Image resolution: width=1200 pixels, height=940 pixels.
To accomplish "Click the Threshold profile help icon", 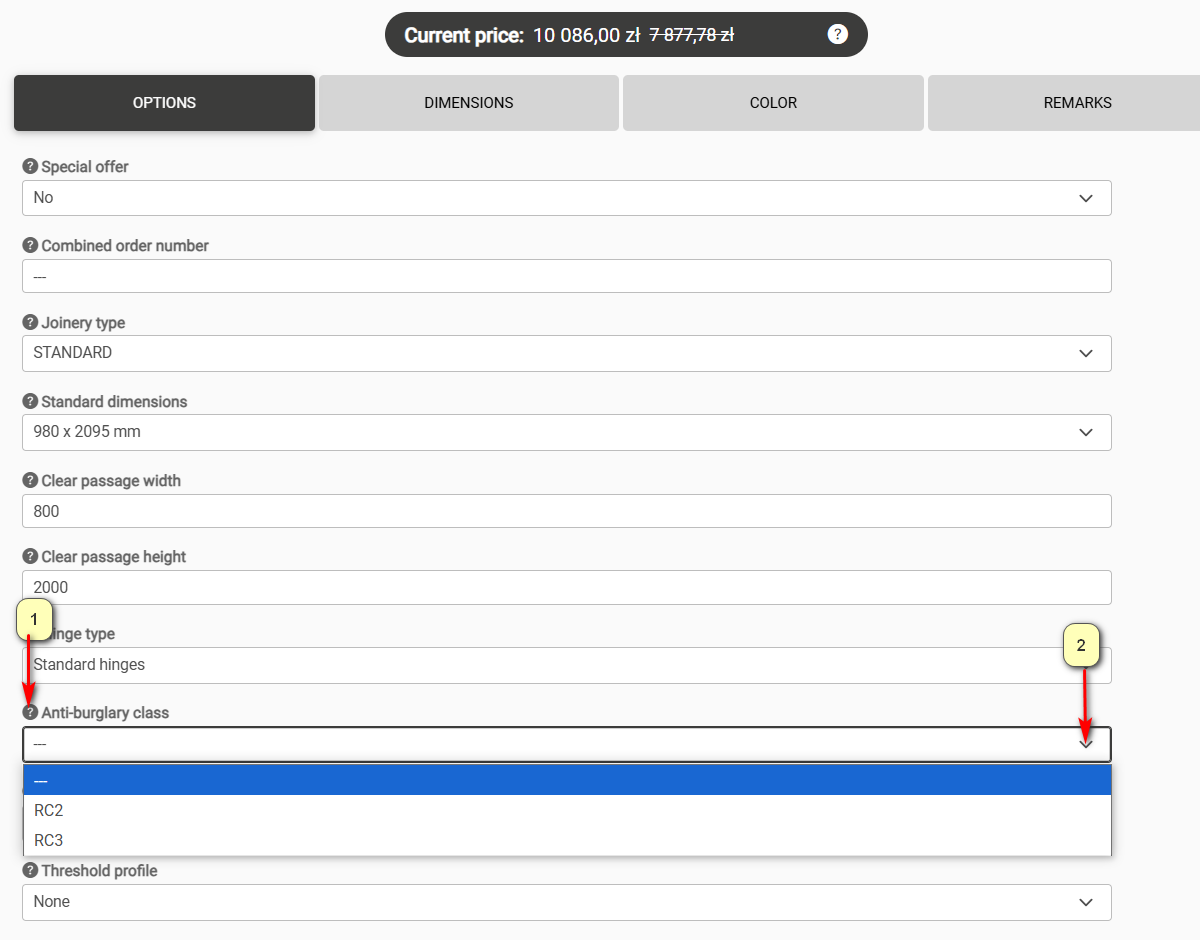I will point(30,871).
